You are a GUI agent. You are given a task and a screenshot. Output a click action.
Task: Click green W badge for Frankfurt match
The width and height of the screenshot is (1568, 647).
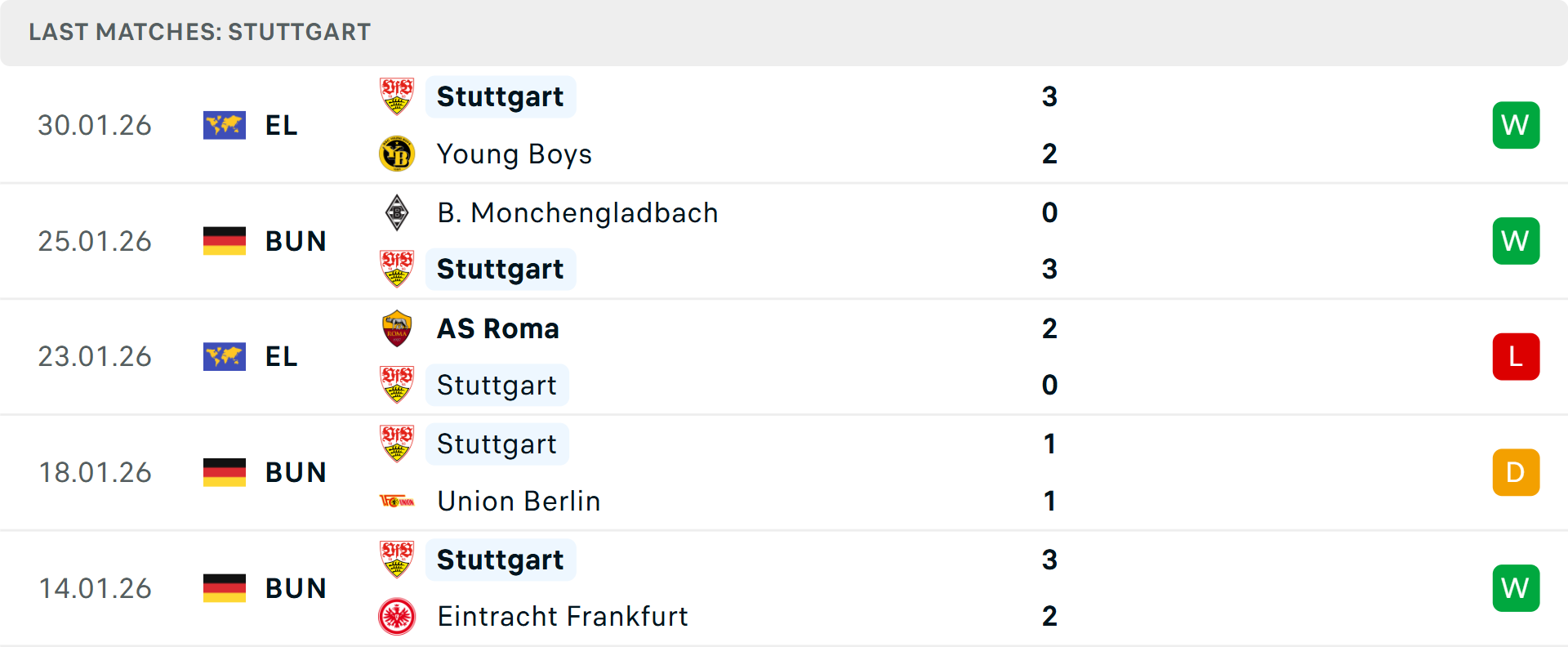[x=1516, y=588]
